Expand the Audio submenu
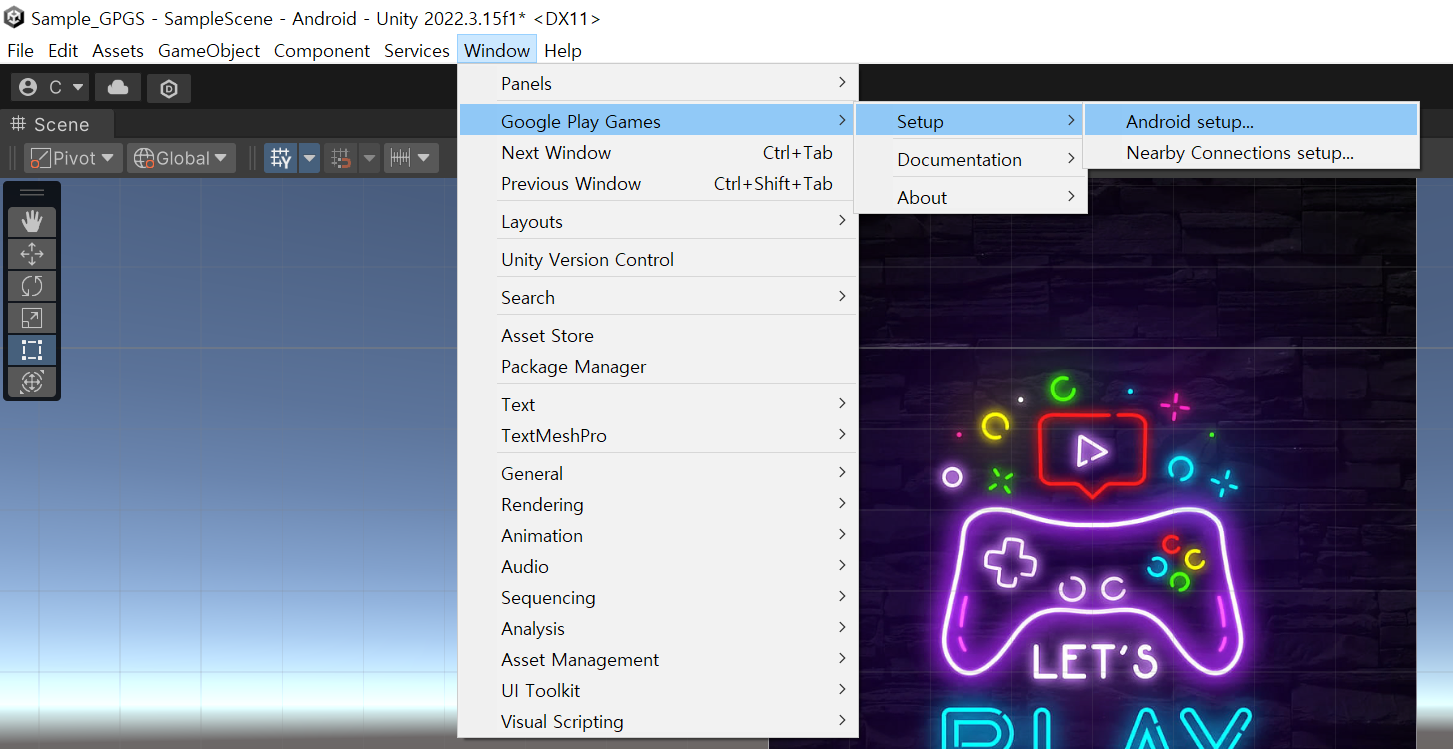The width and height of the screenshot is (1453, 749). tap(658, 566)
